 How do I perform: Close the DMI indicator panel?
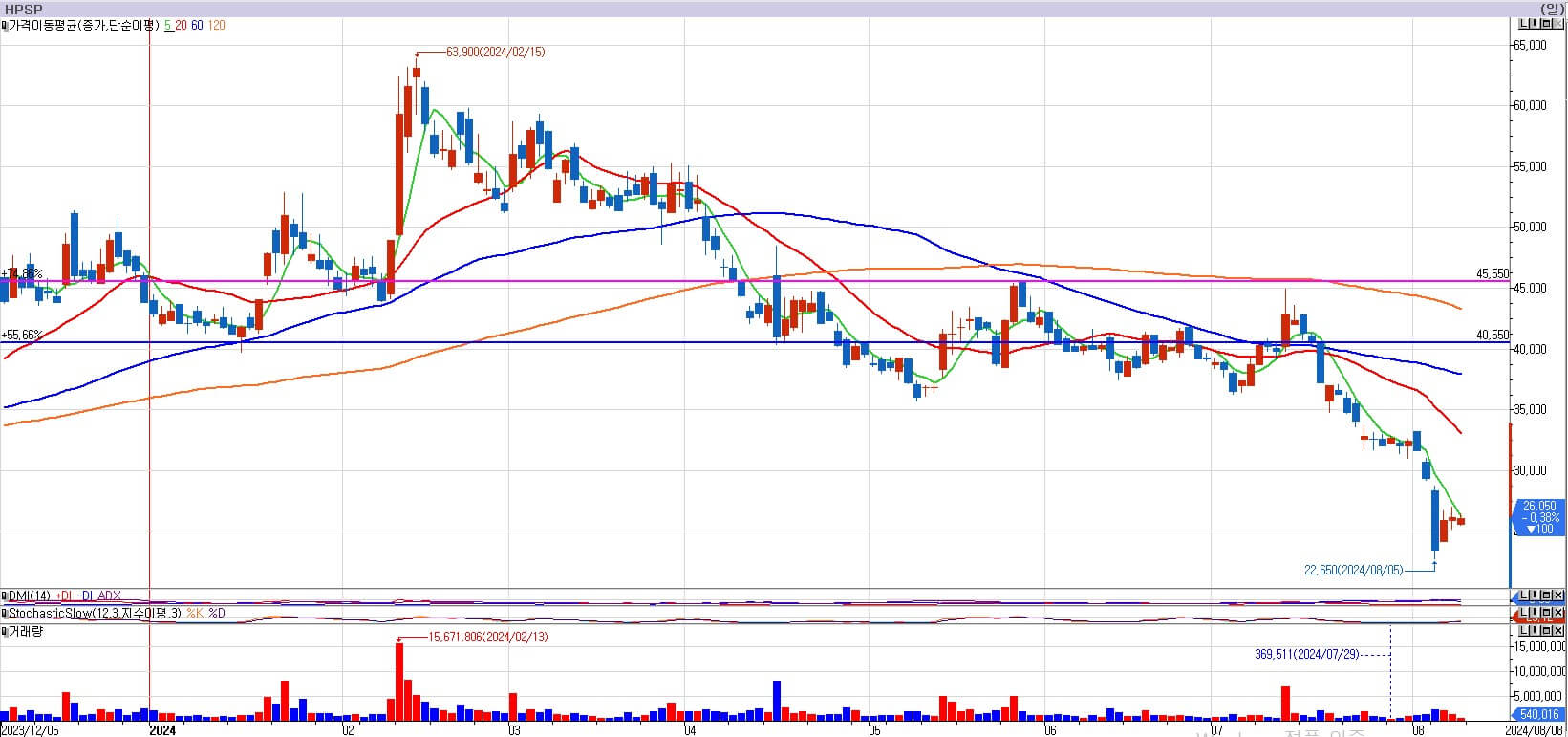[1558, 595]
